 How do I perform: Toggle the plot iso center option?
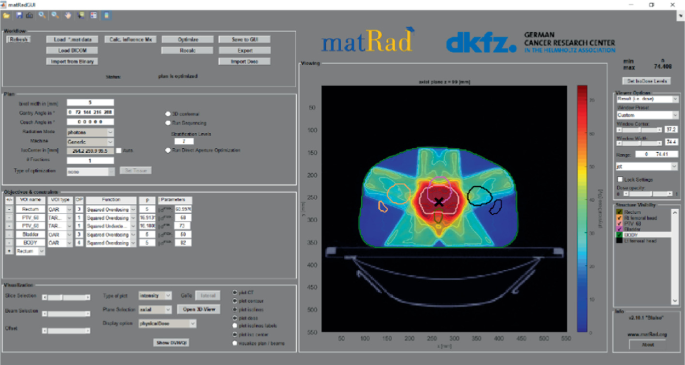pyautogui.click(x=235, y=334)
